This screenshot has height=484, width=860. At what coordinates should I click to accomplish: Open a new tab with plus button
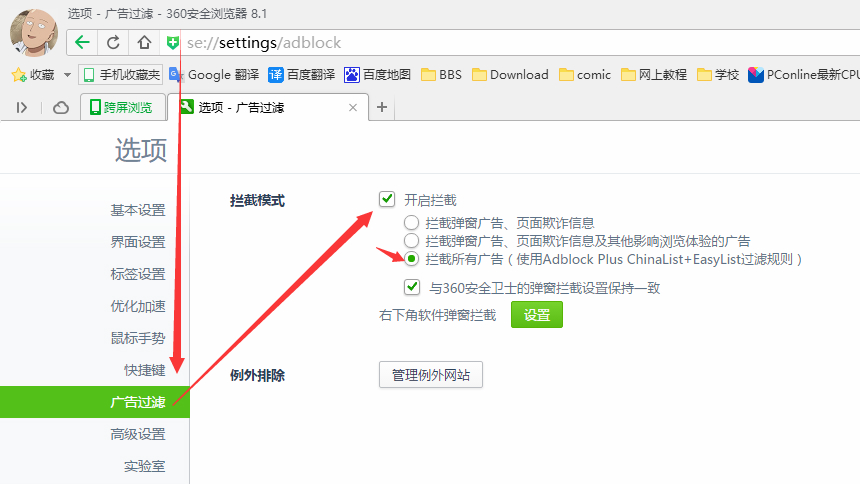[382, 108]
